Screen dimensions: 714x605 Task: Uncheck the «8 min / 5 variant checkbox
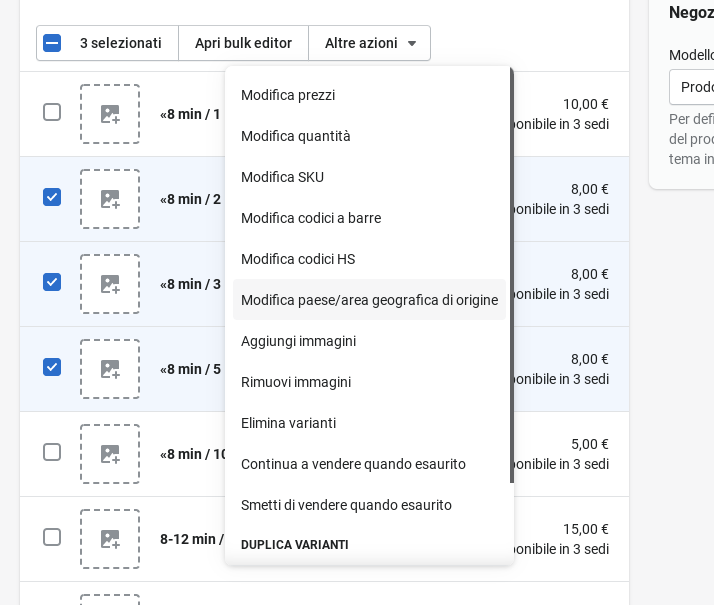click(x=52, y=367)
